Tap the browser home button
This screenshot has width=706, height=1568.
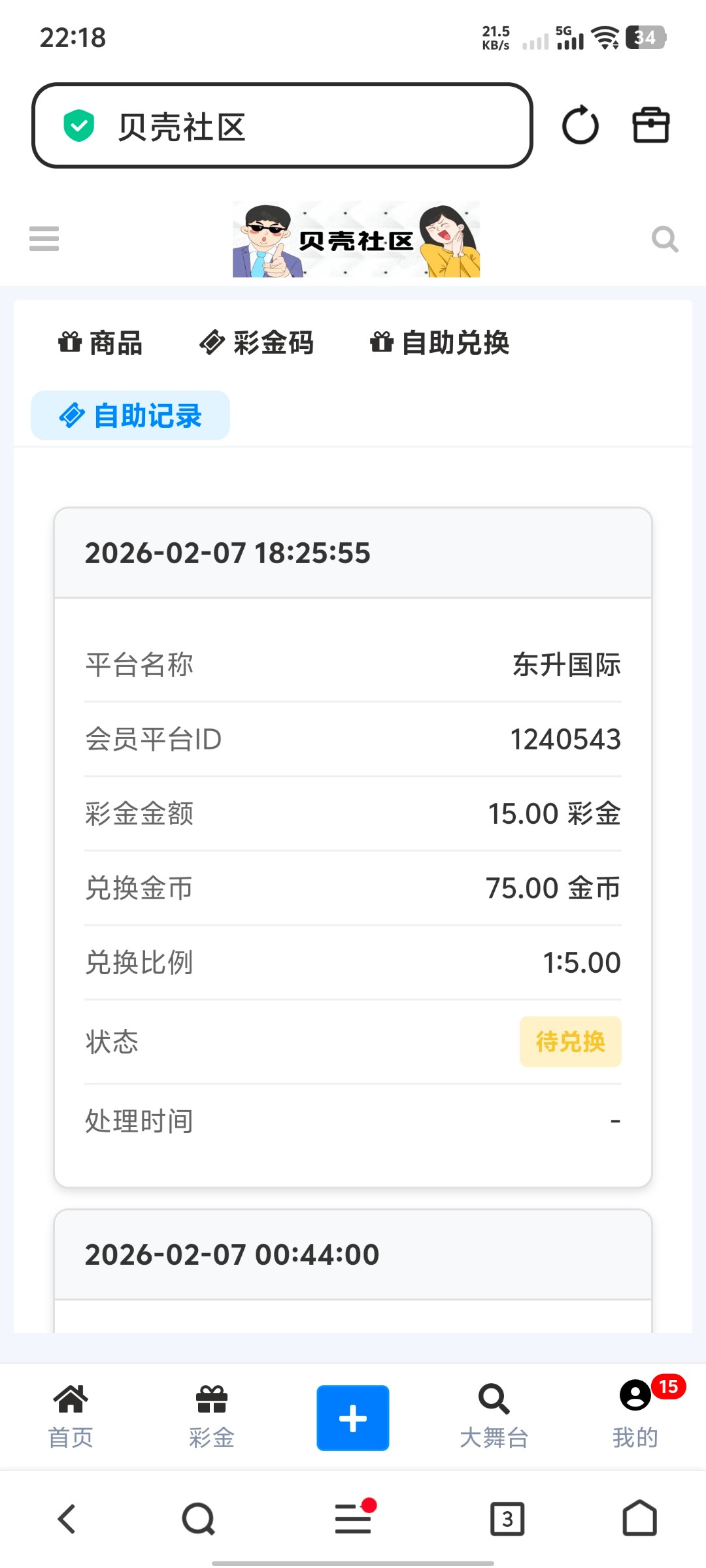point(639,1518)
